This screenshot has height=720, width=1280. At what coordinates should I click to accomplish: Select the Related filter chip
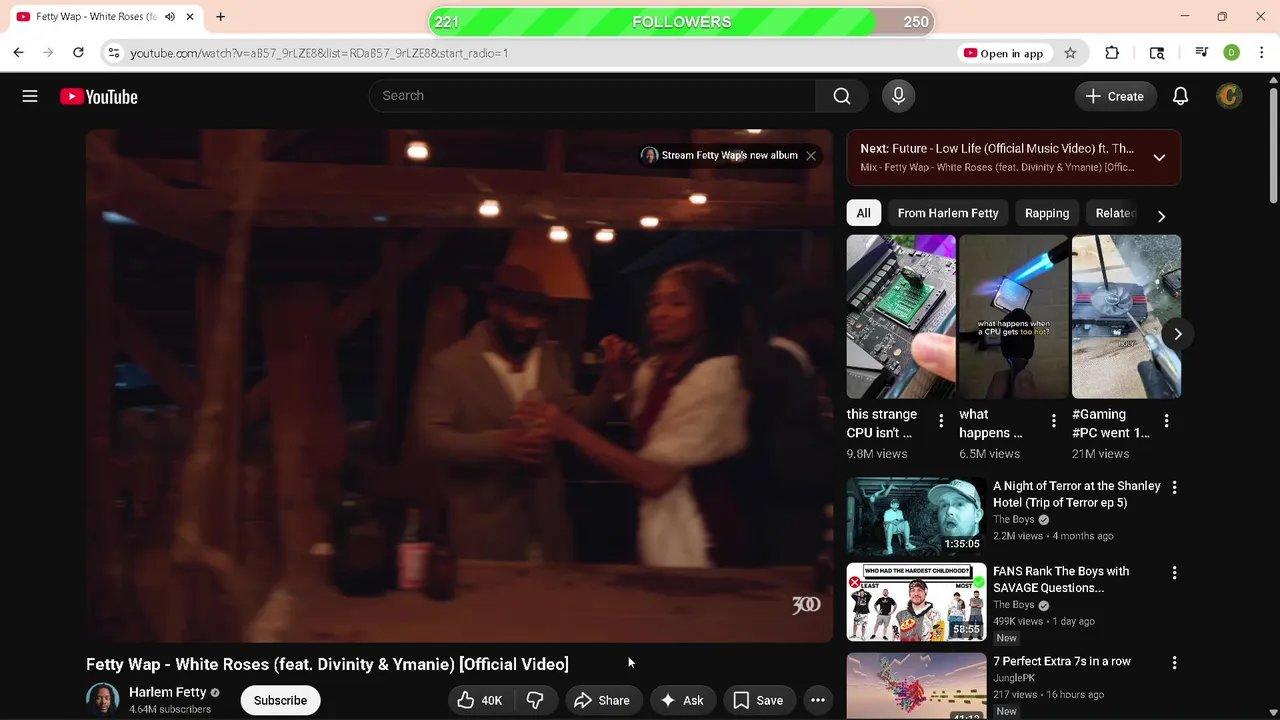coord(1115,213)
